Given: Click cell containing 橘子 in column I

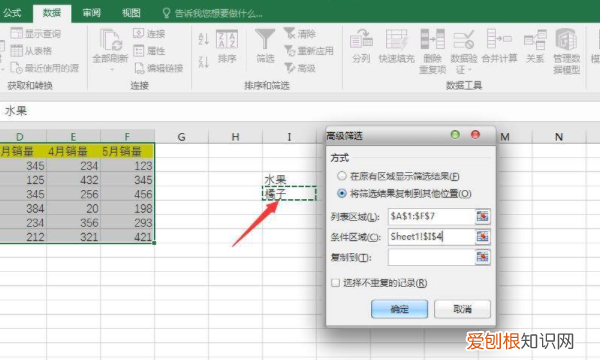Looking at the screenshot, I should [x=289, y=194].
